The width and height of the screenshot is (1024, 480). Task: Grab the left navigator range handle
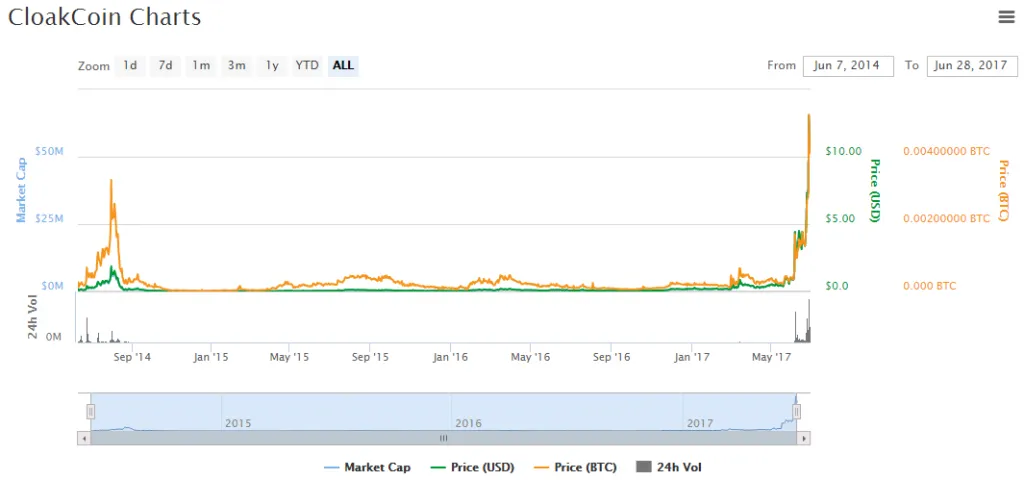click(x=91, y=411)
